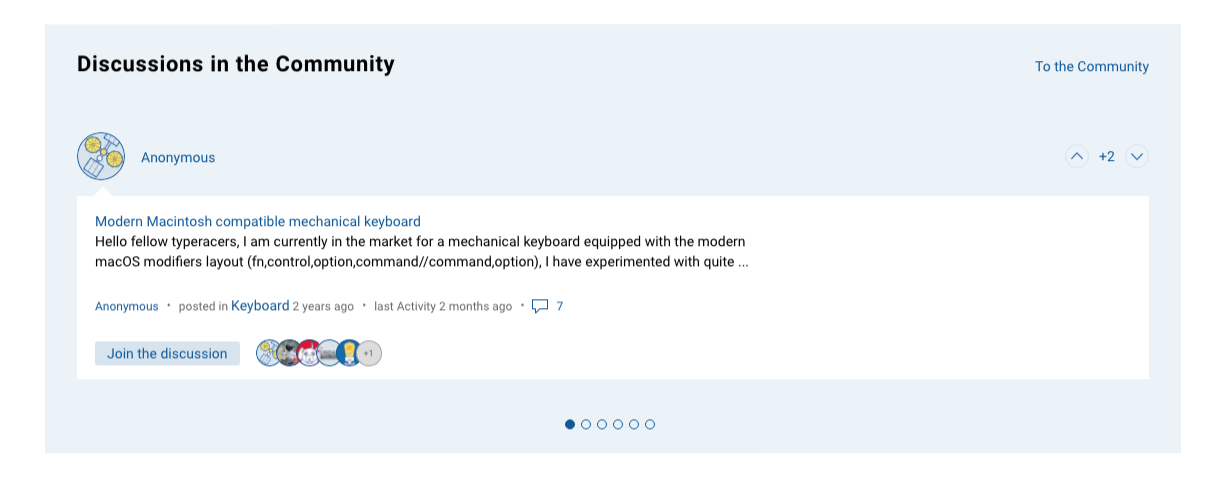Image resolution: width=1231 pixels, height=485 pixels.
Task: Click the red-background cat participant avatar
Action: (x=309, y=353)
